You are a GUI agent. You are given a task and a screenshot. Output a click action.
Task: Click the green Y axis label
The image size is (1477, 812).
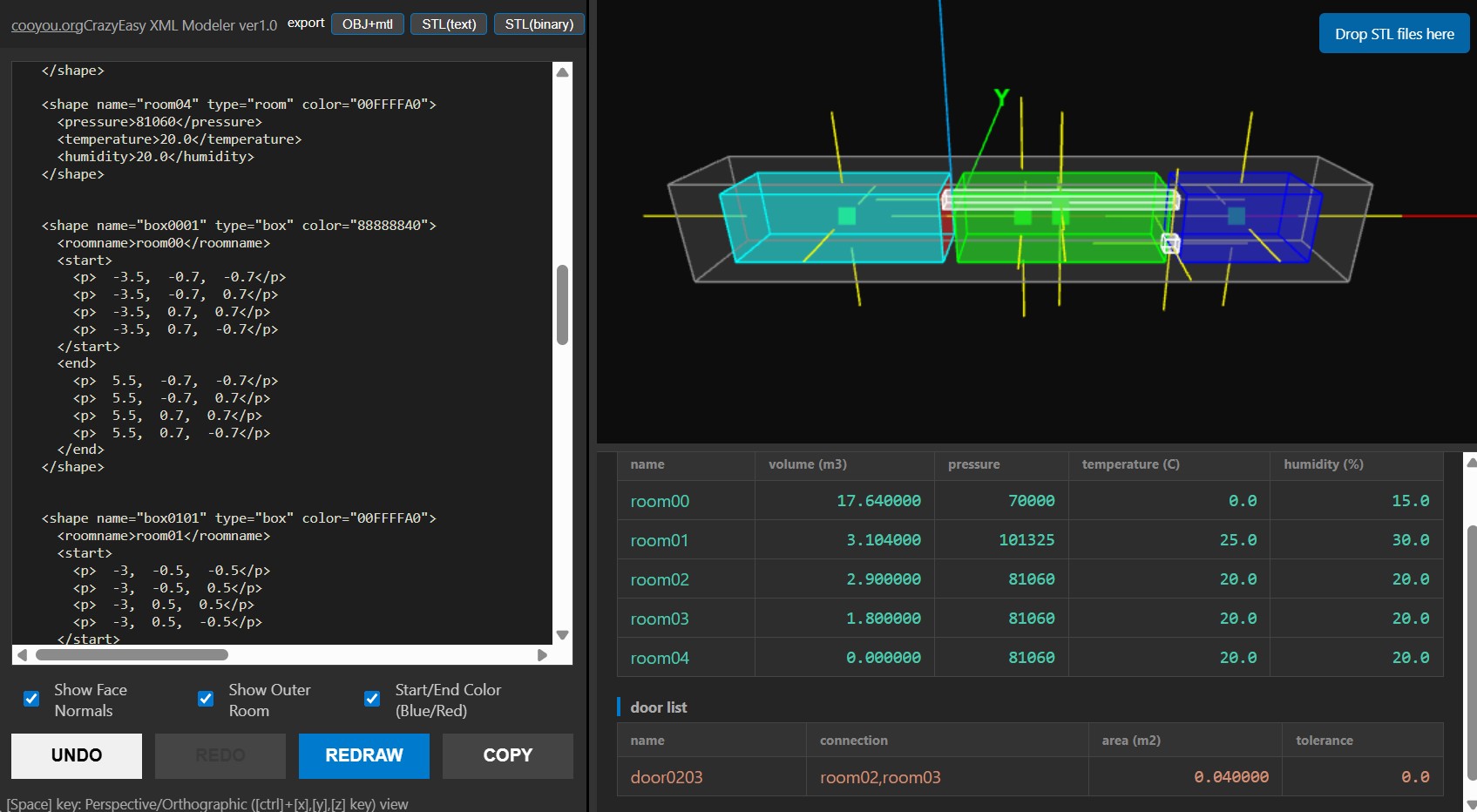[x=1001, y=97]
